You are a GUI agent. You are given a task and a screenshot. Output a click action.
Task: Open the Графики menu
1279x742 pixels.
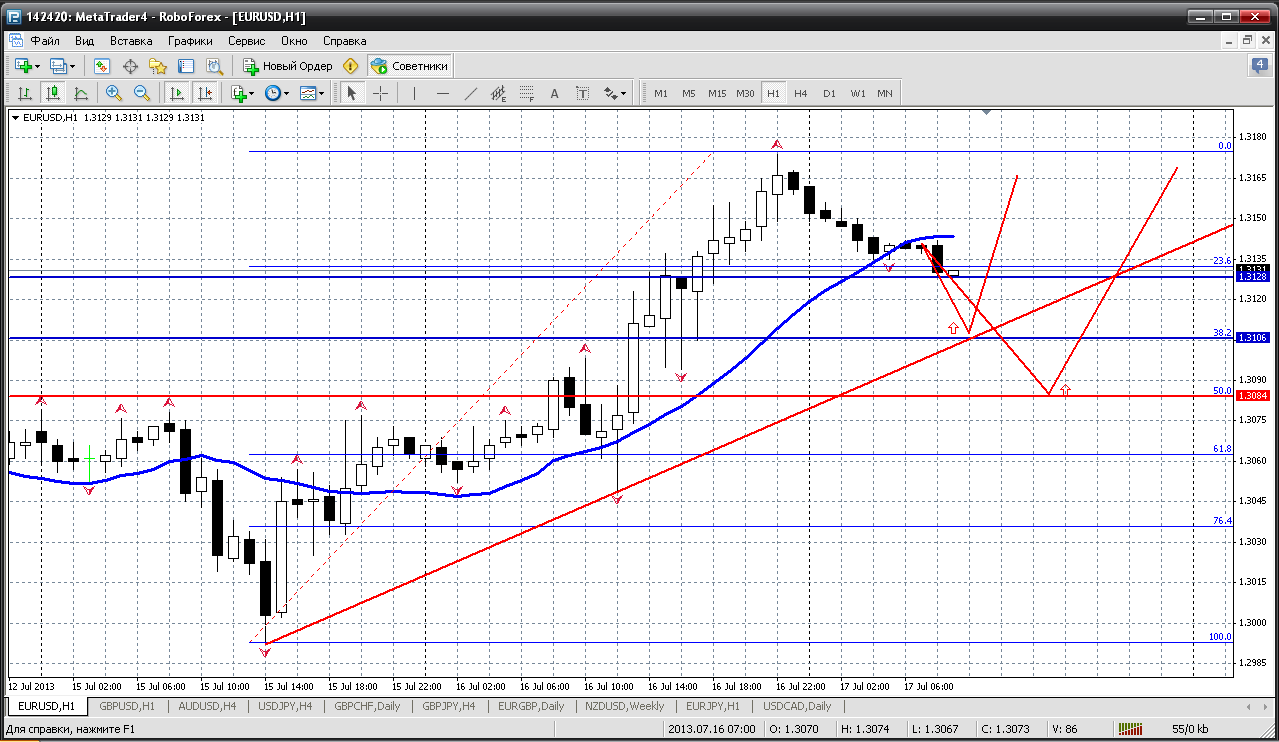(190, 41)
